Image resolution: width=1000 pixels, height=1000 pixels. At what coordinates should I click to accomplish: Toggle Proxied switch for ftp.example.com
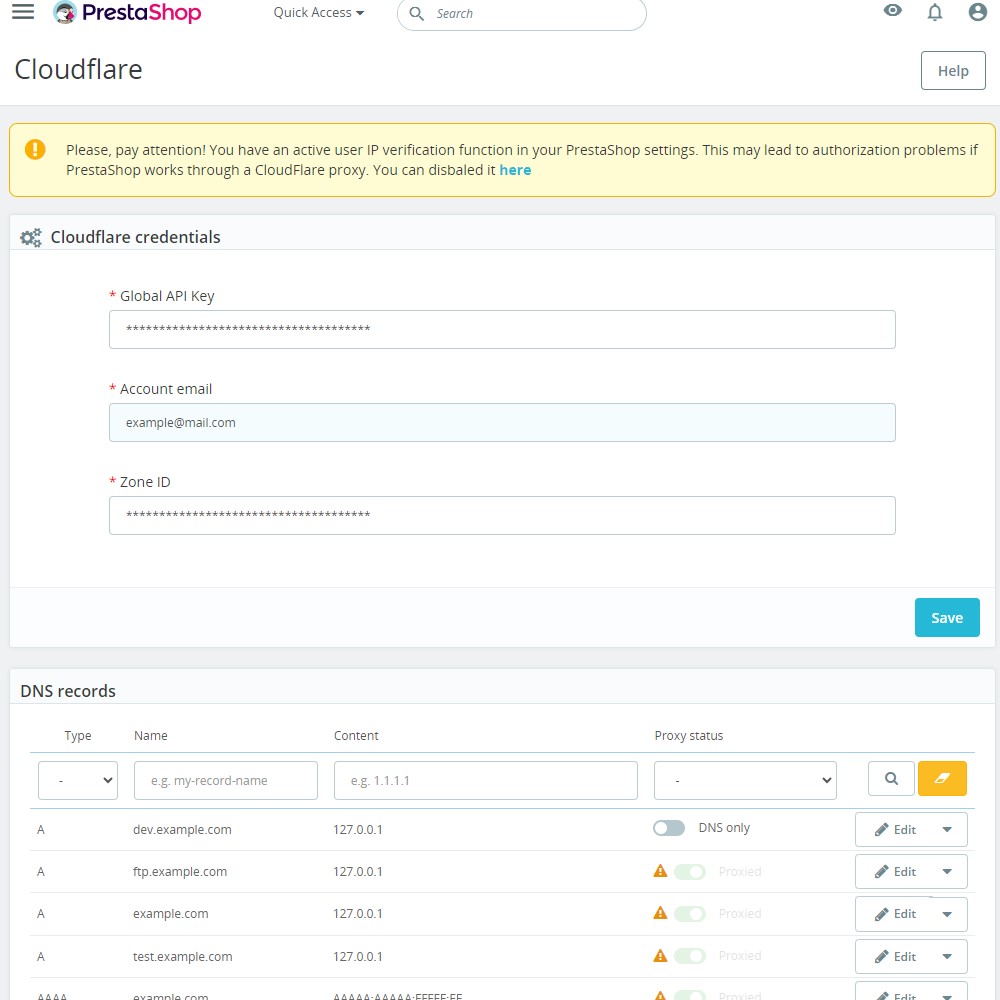[689, 871]
